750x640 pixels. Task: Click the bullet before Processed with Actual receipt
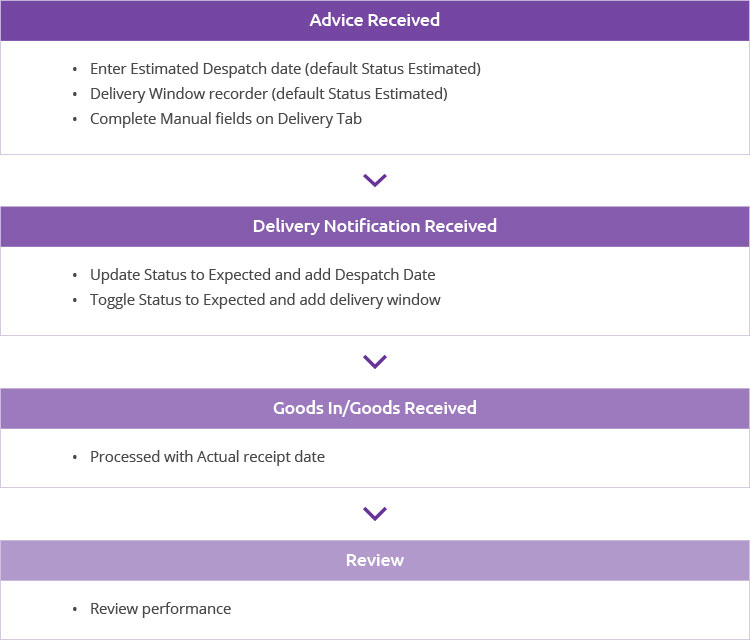coord(75,458)
